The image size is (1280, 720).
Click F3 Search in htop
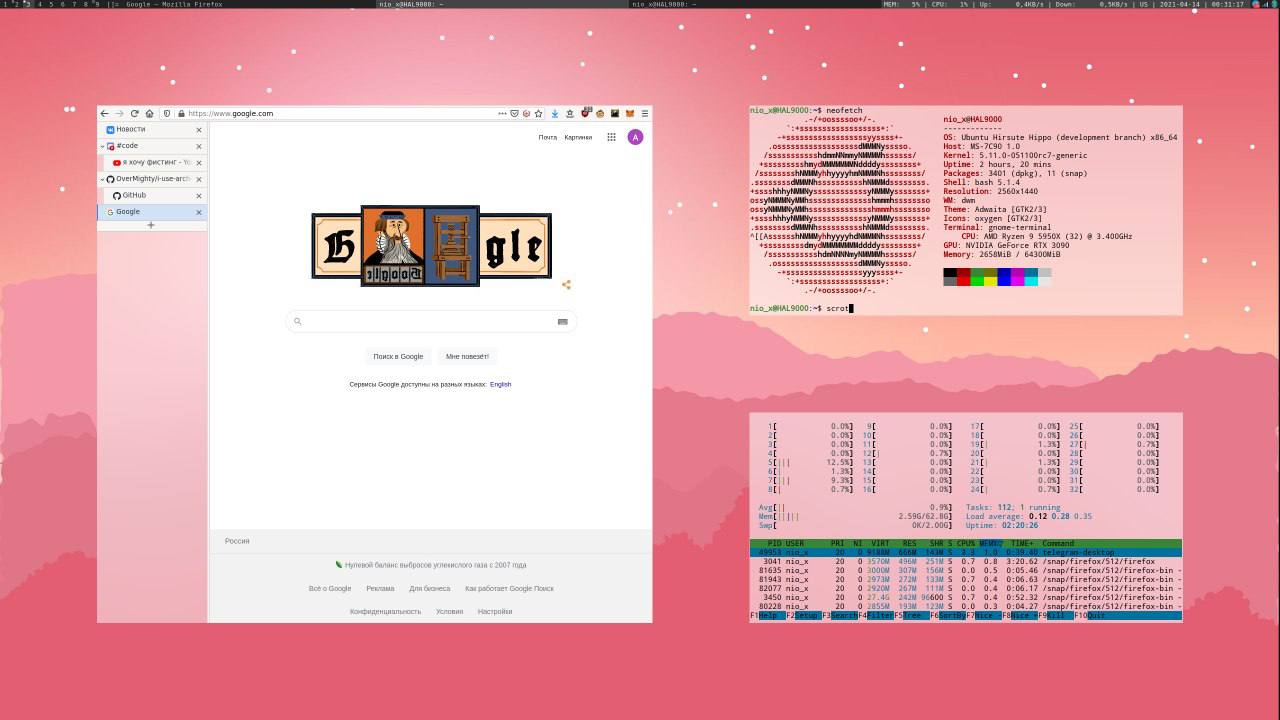(x=840, y=616)
